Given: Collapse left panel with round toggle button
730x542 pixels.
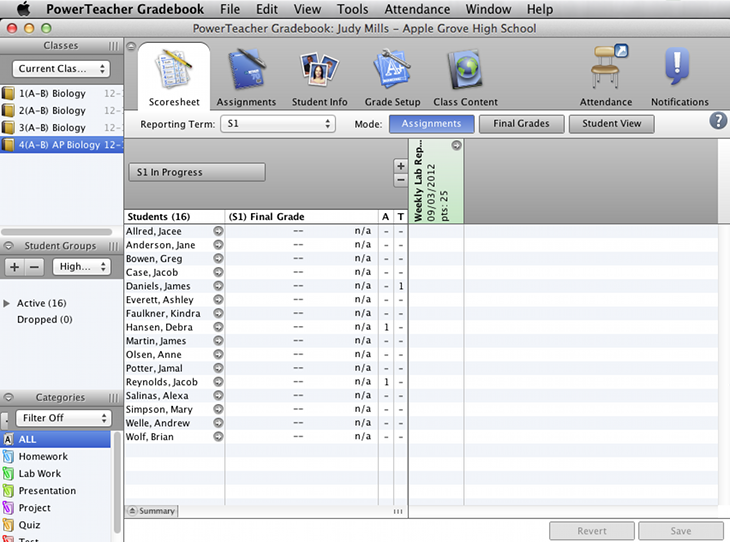Looking at the screenshot, I should pos(131,47).
